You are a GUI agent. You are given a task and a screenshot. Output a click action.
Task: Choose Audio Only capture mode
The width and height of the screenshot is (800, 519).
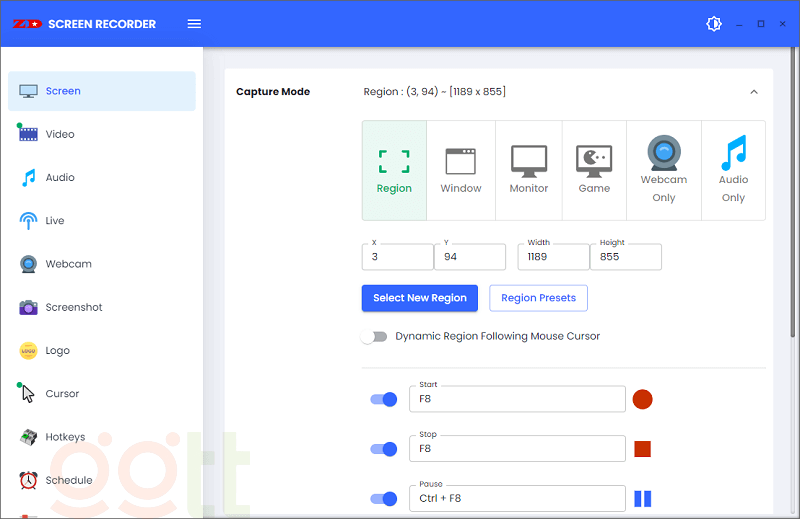[733, 170]
